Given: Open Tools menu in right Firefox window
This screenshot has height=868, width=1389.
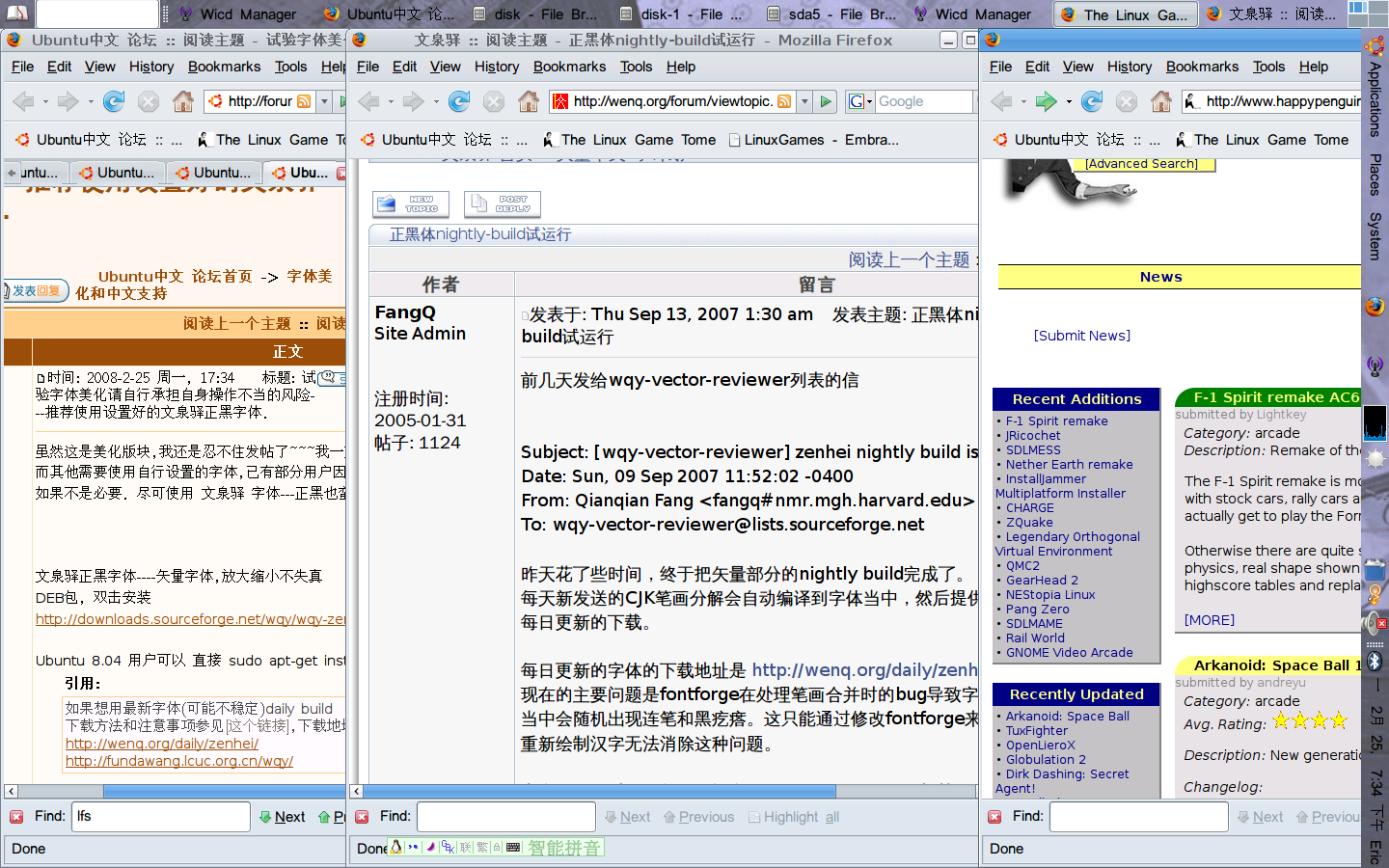Looking at the screenshot, I should coord(1268,67).
